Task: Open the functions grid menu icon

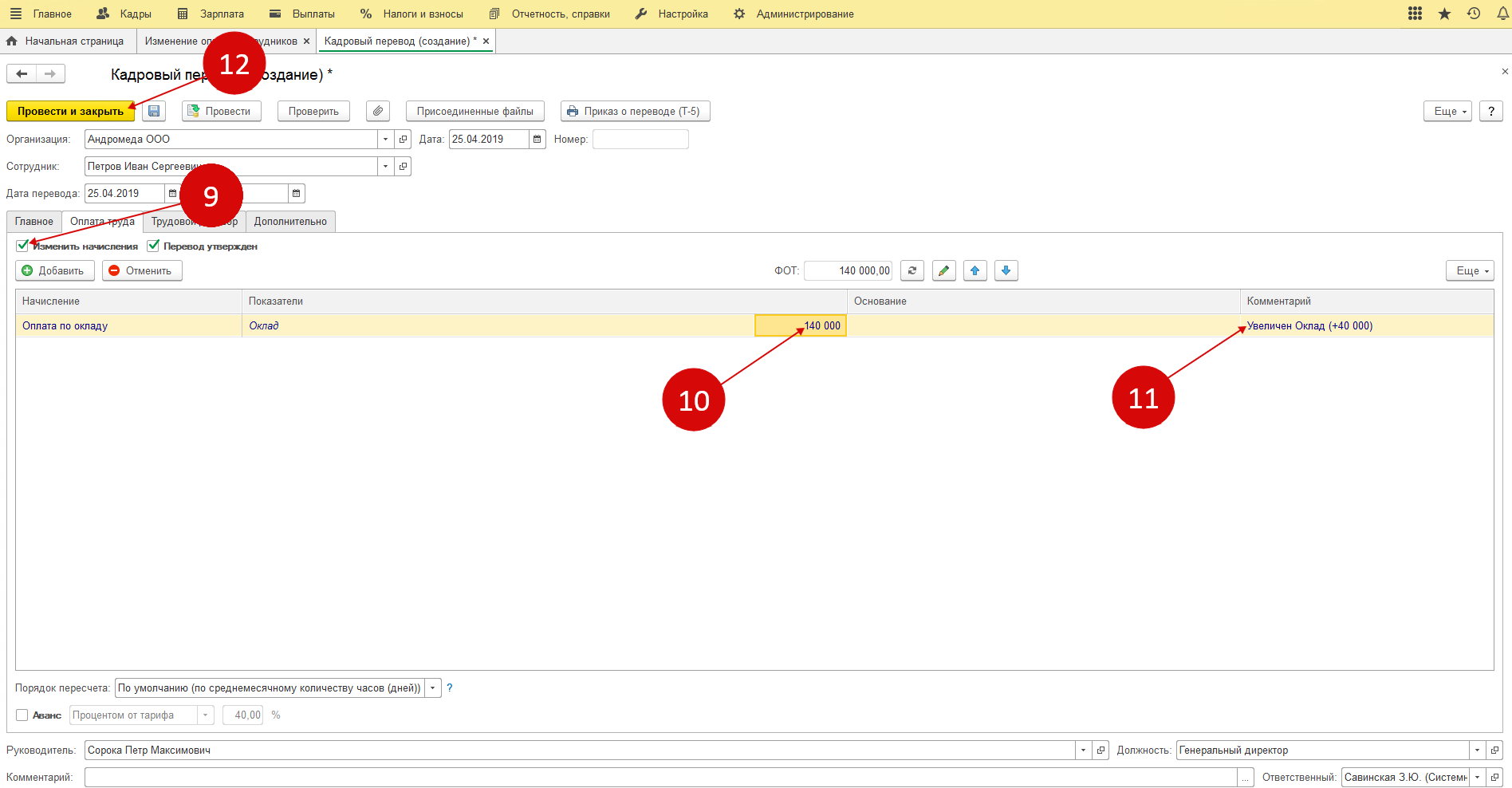Action: [1416, 14]
